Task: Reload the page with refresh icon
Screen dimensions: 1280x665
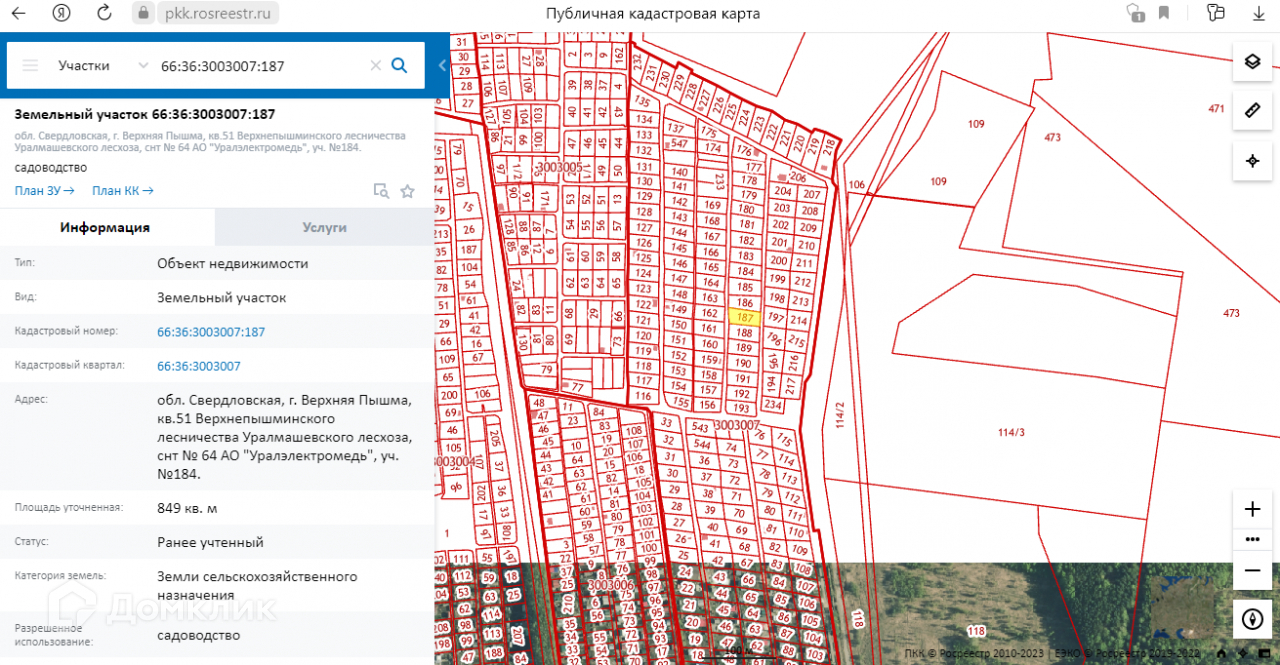Action: (104, 13)
